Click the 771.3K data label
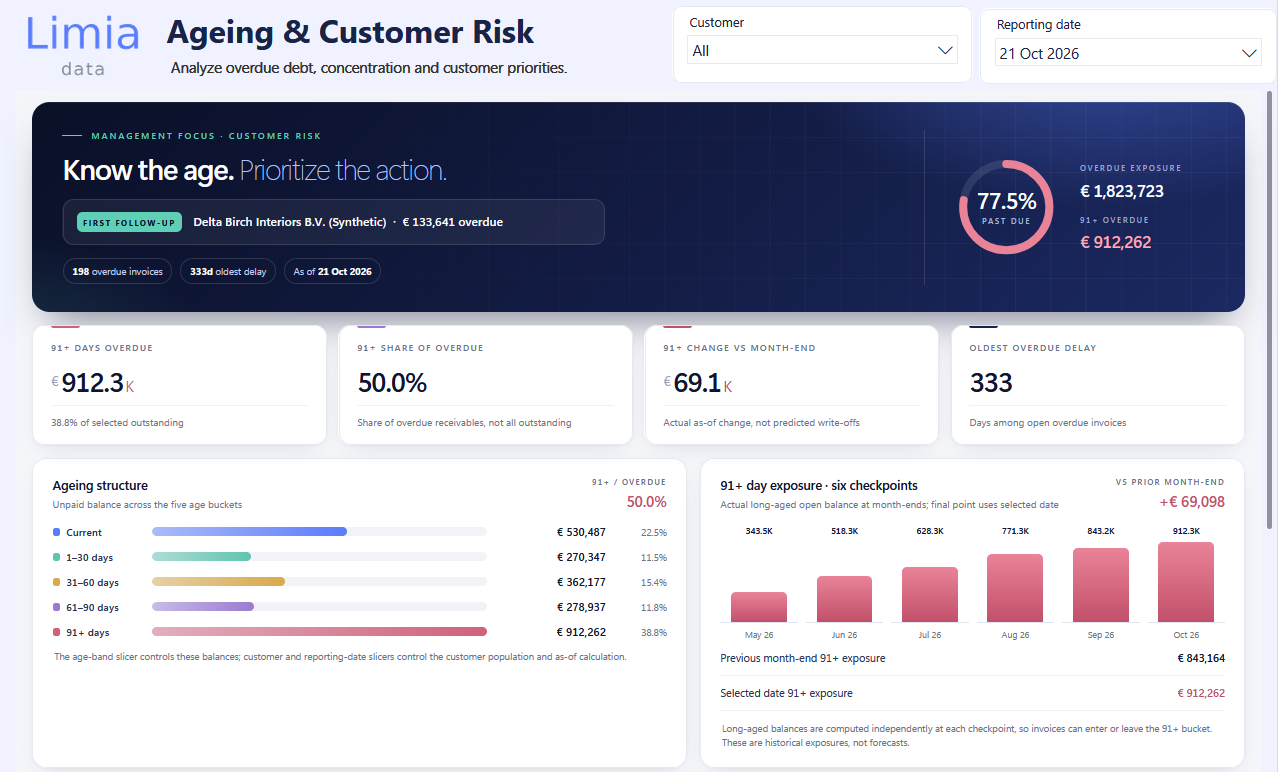This screenshot has width=1278, height=772. pyautogui.click(x=1015, y=531)
